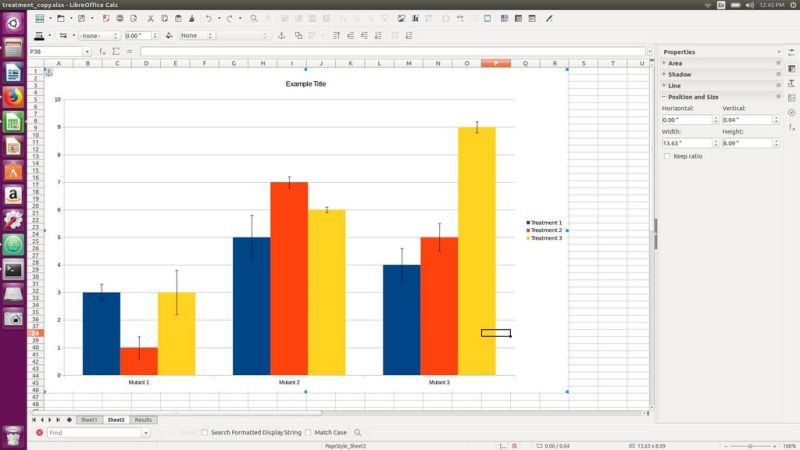Click the Height field spinner arrows
This screenshot has width=800, height=450.
pyautogui.click(x=776, y=143)
